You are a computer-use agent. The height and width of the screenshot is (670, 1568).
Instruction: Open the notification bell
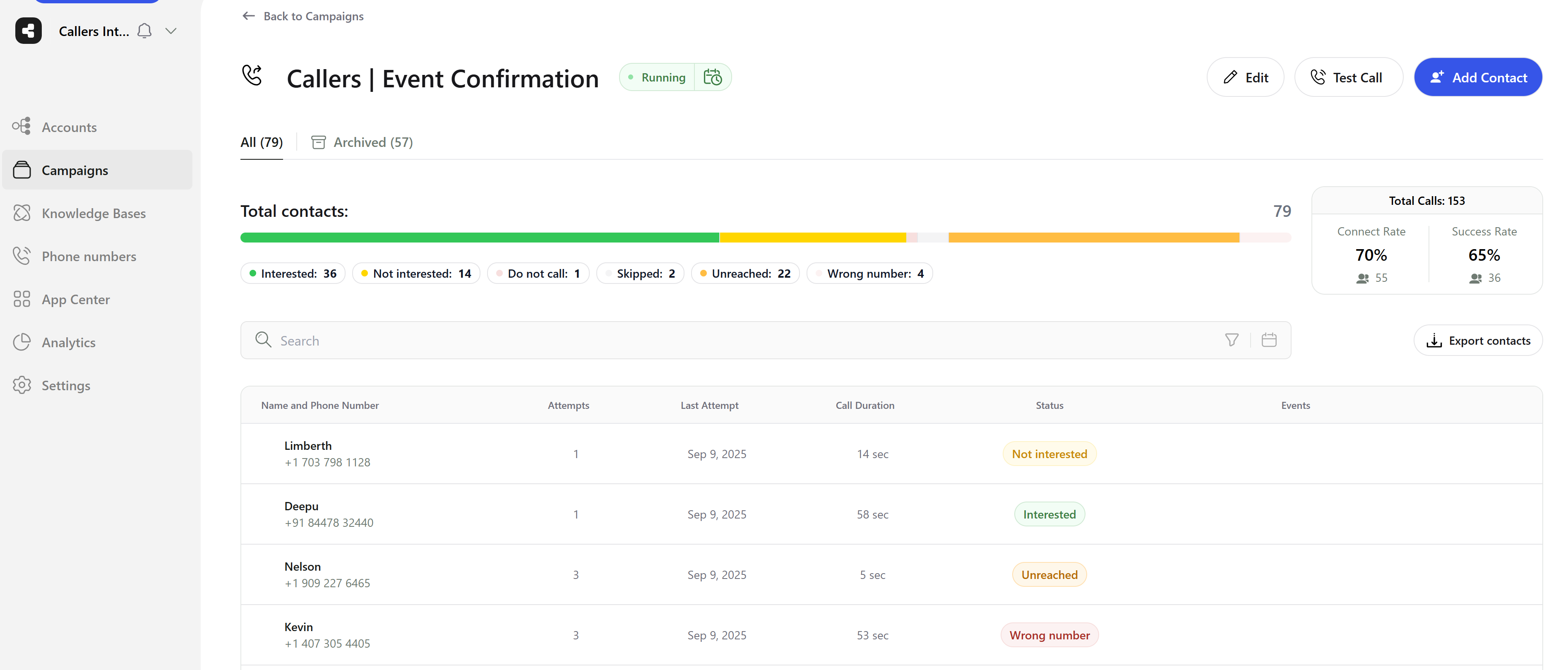pyautogui.click(x=144, y=31)
